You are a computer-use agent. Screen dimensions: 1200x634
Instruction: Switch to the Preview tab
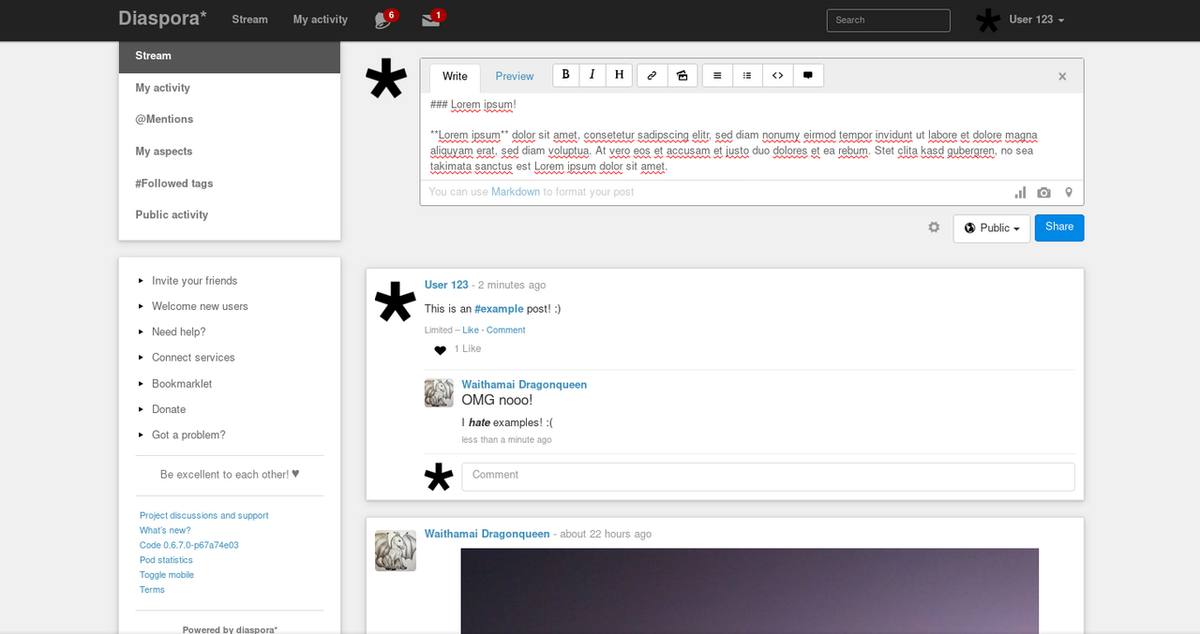click(514, 76)
